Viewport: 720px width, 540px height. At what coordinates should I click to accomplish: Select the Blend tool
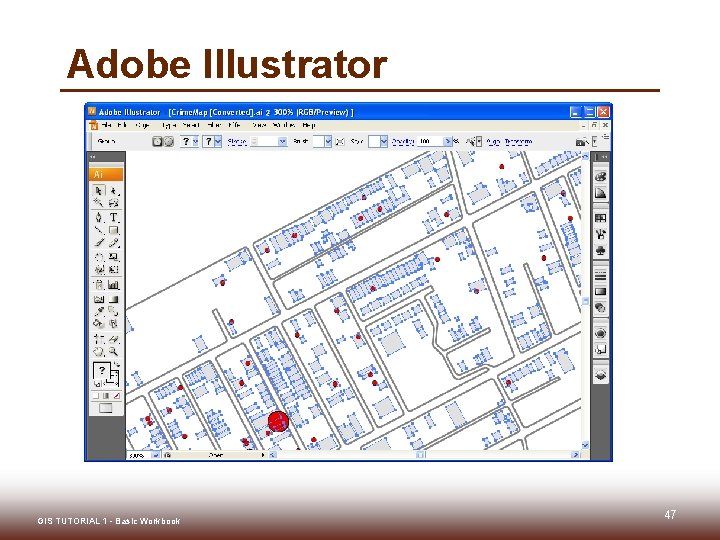pyautogui.click(x=113, y=312)
